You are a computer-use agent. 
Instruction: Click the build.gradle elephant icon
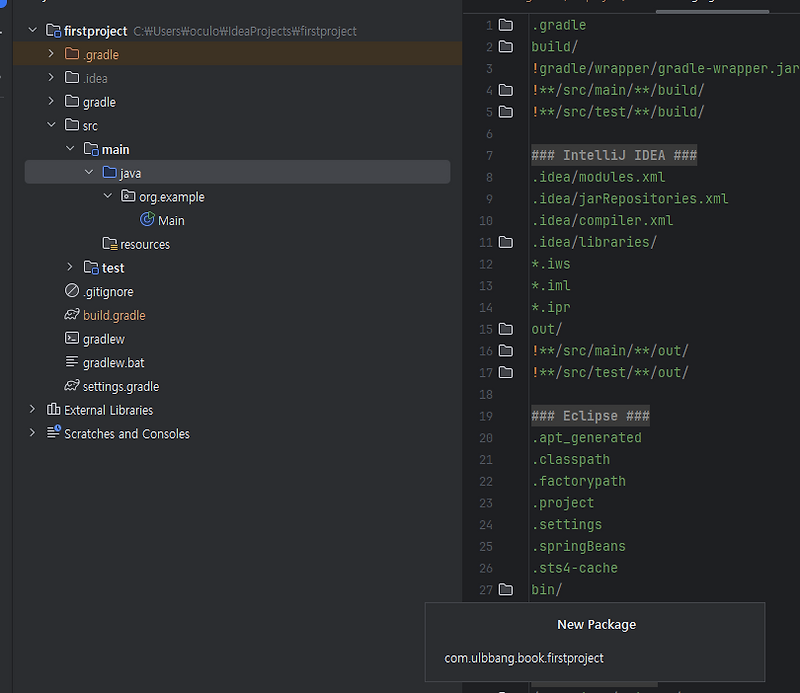72,315
